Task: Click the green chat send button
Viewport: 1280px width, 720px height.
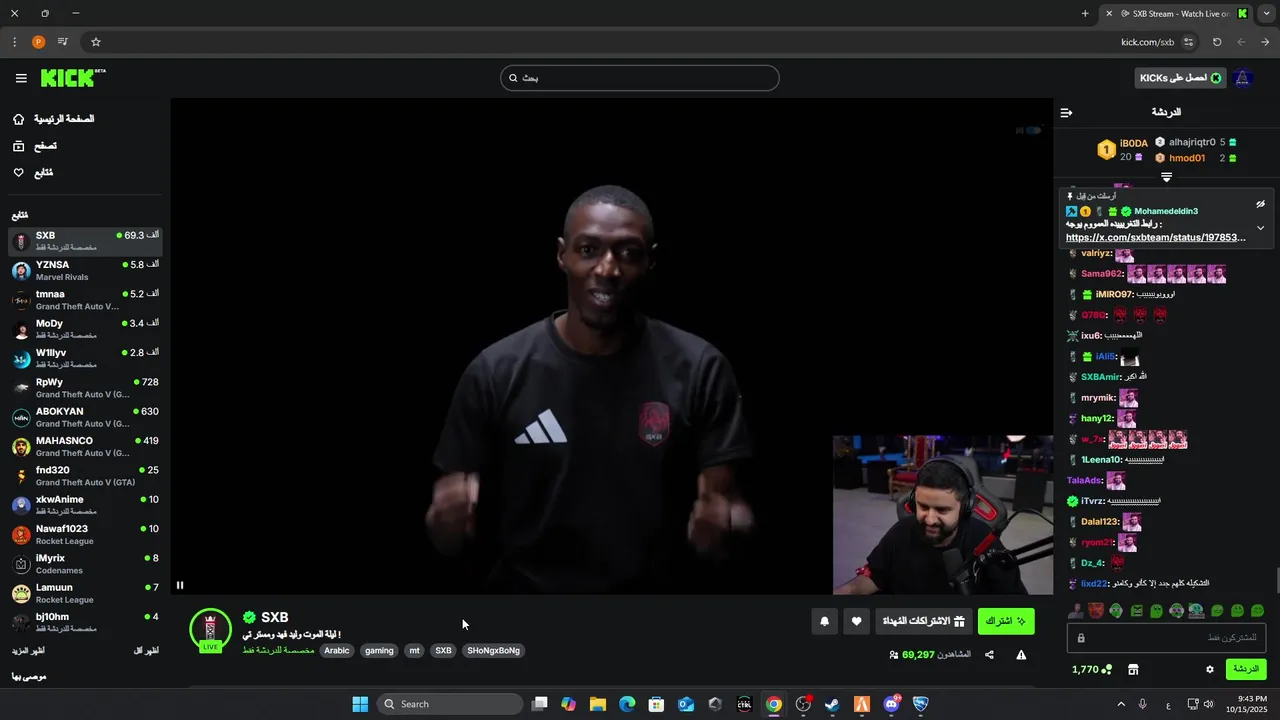Action: click(1246, 669)
